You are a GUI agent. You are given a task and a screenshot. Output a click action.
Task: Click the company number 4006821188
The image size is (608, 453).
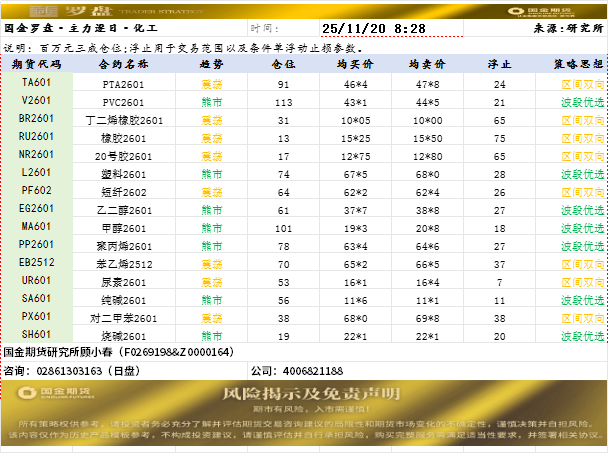313,371
